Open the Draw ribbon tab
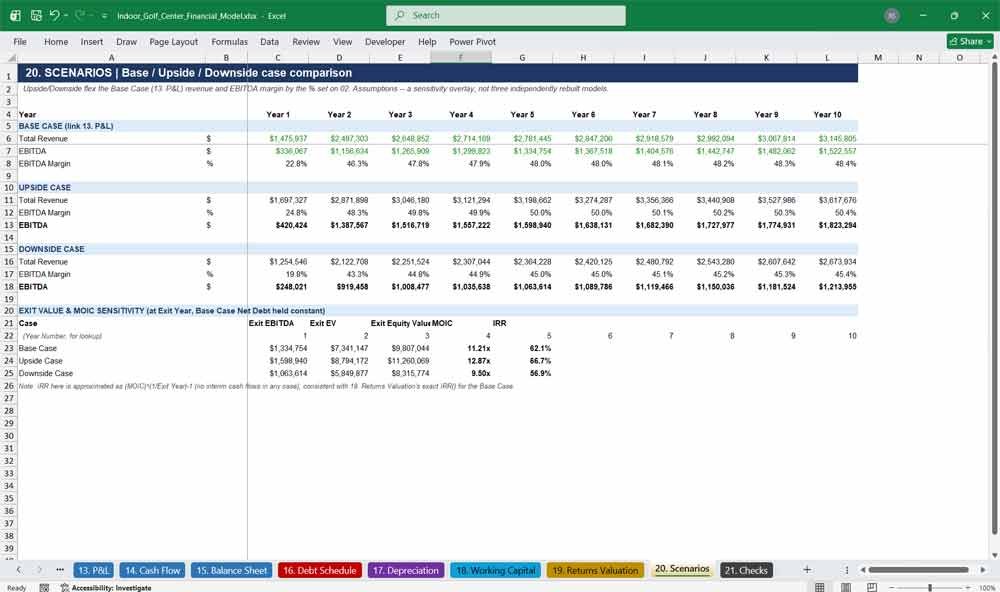 [x=126, y=41]
